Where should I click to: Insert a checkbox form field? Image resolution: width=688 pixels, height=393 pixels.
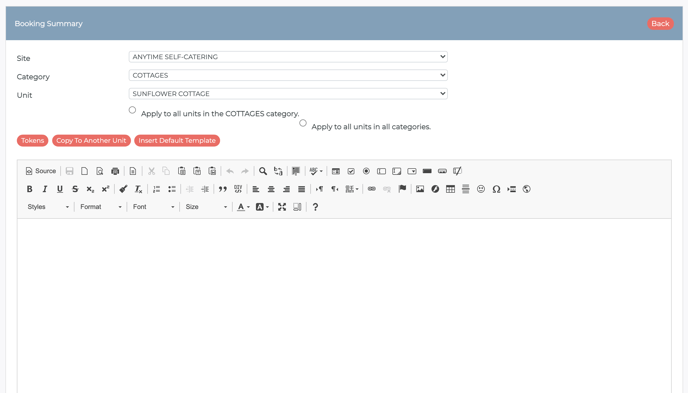coord(351,171)
